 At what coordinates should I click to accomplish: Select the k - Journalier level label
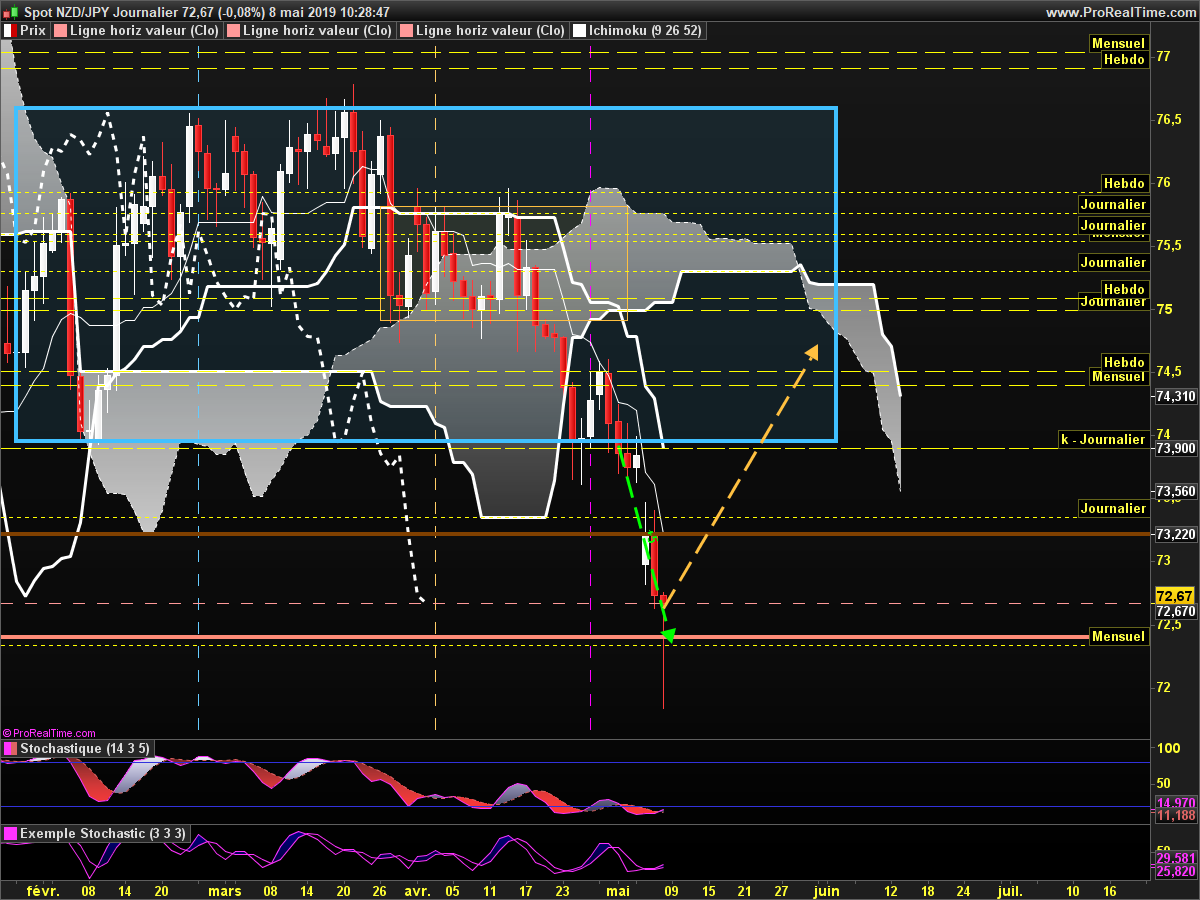click(1103, 439)
